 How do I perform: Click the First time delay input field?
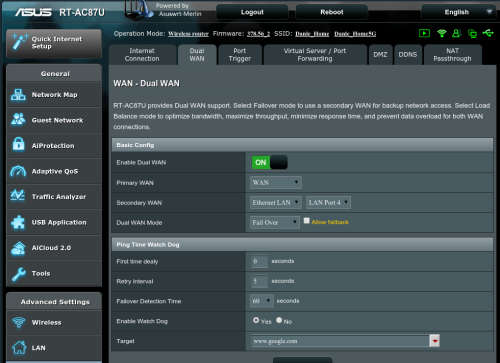tap(259, 261)
